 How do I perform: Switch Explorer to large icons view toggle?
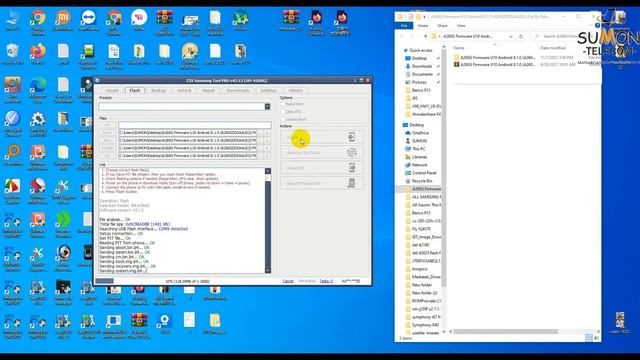[596, 338]
